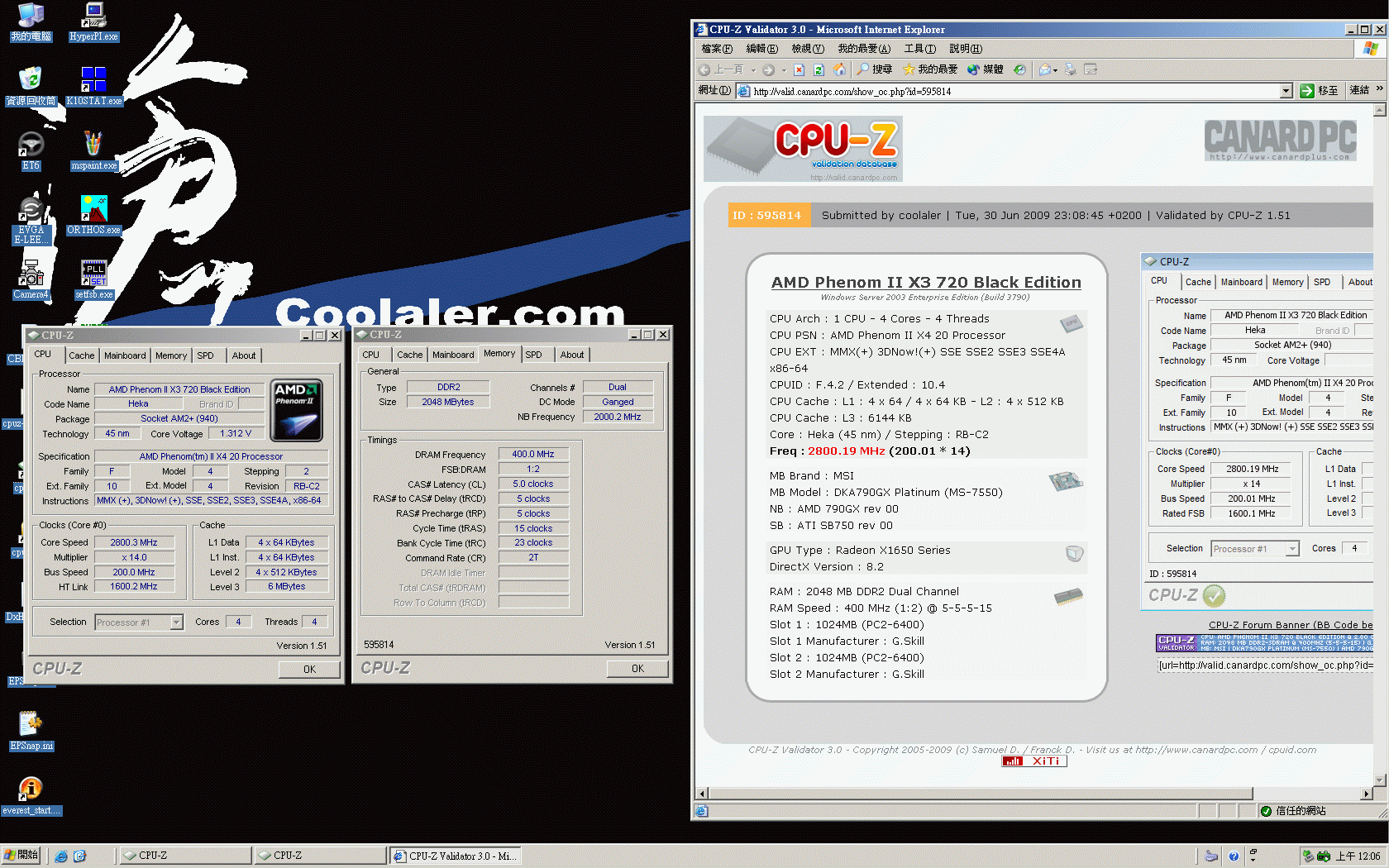The image size is (1389, 868).
Task: Open IE Favorites star button
Action: (x=930, y=69)
